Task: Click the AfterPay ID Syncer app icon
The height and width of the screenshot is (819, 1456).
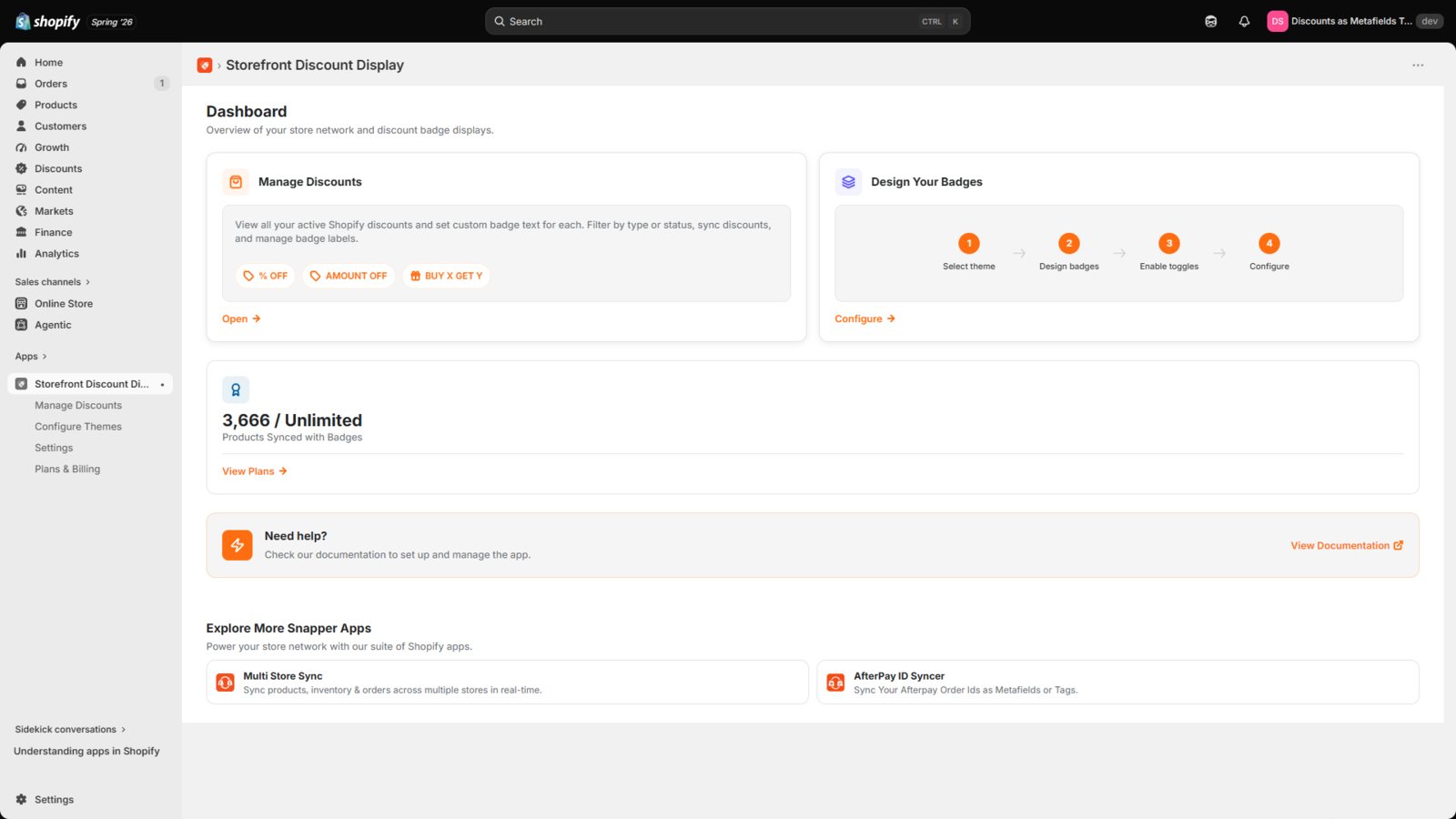Action: pos(835,682)
